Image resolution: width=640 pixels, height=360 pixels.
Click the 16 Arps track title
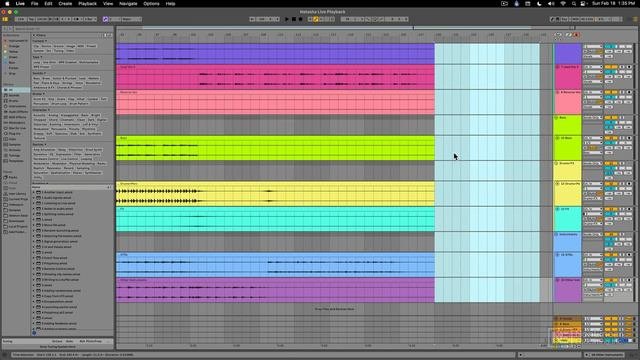(x=567, y=255)
